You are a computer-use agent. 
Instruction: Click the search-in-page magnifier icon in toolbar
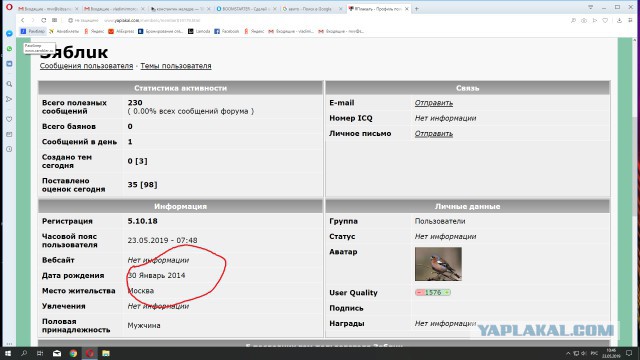click(573, 20)
